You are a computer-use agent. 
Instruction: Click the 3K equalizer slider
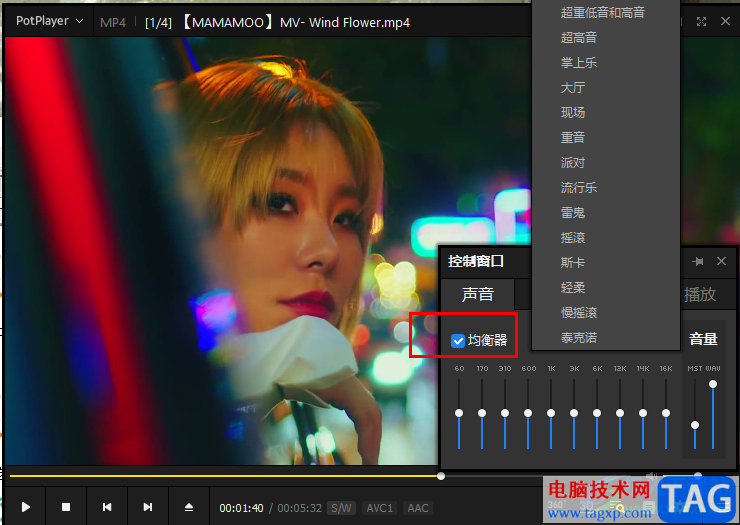[x=574, y=413]
